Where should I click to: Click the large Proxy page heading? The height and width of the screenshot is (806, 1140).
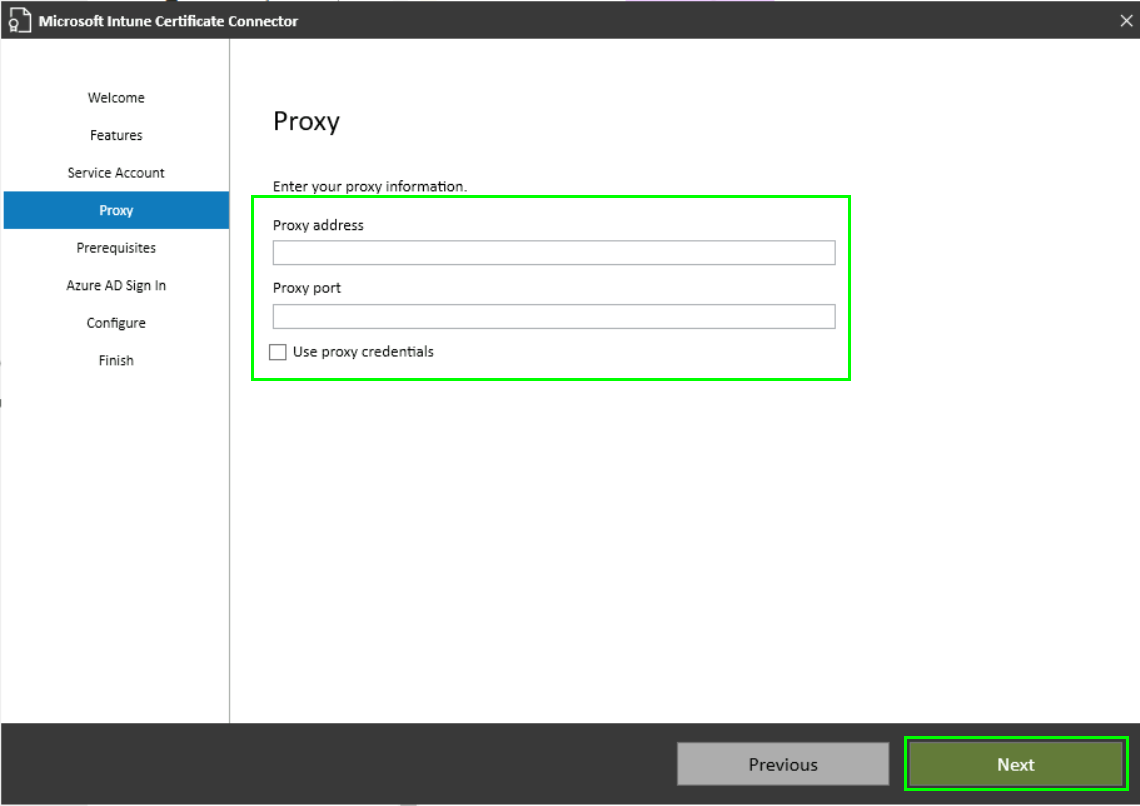click(x=306, y=122)
